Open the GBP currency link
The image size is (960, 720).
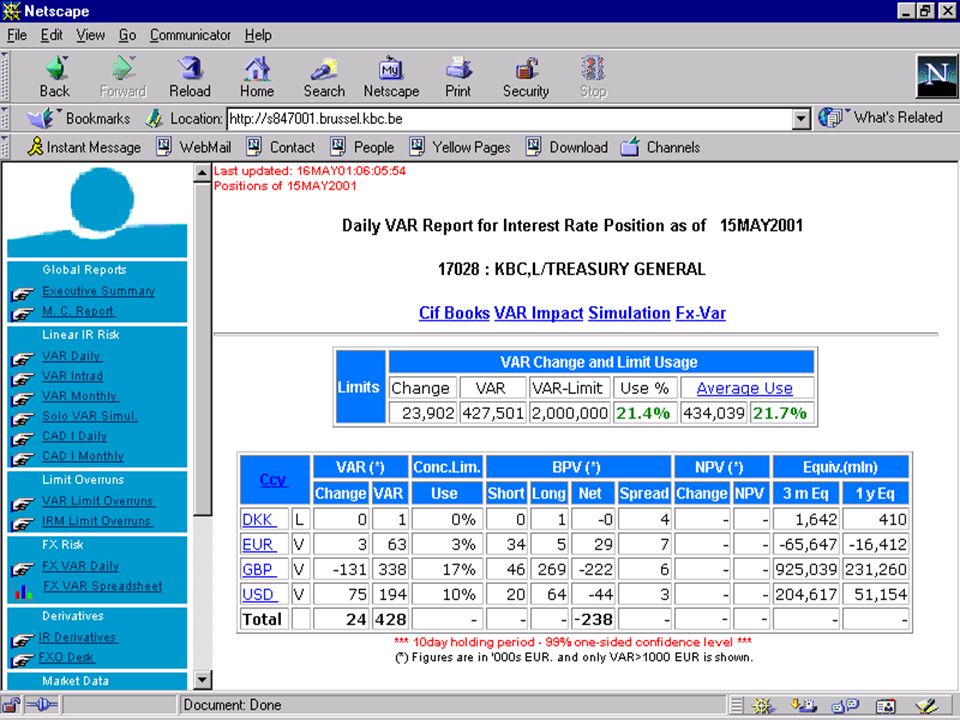[x=259, y=569]
